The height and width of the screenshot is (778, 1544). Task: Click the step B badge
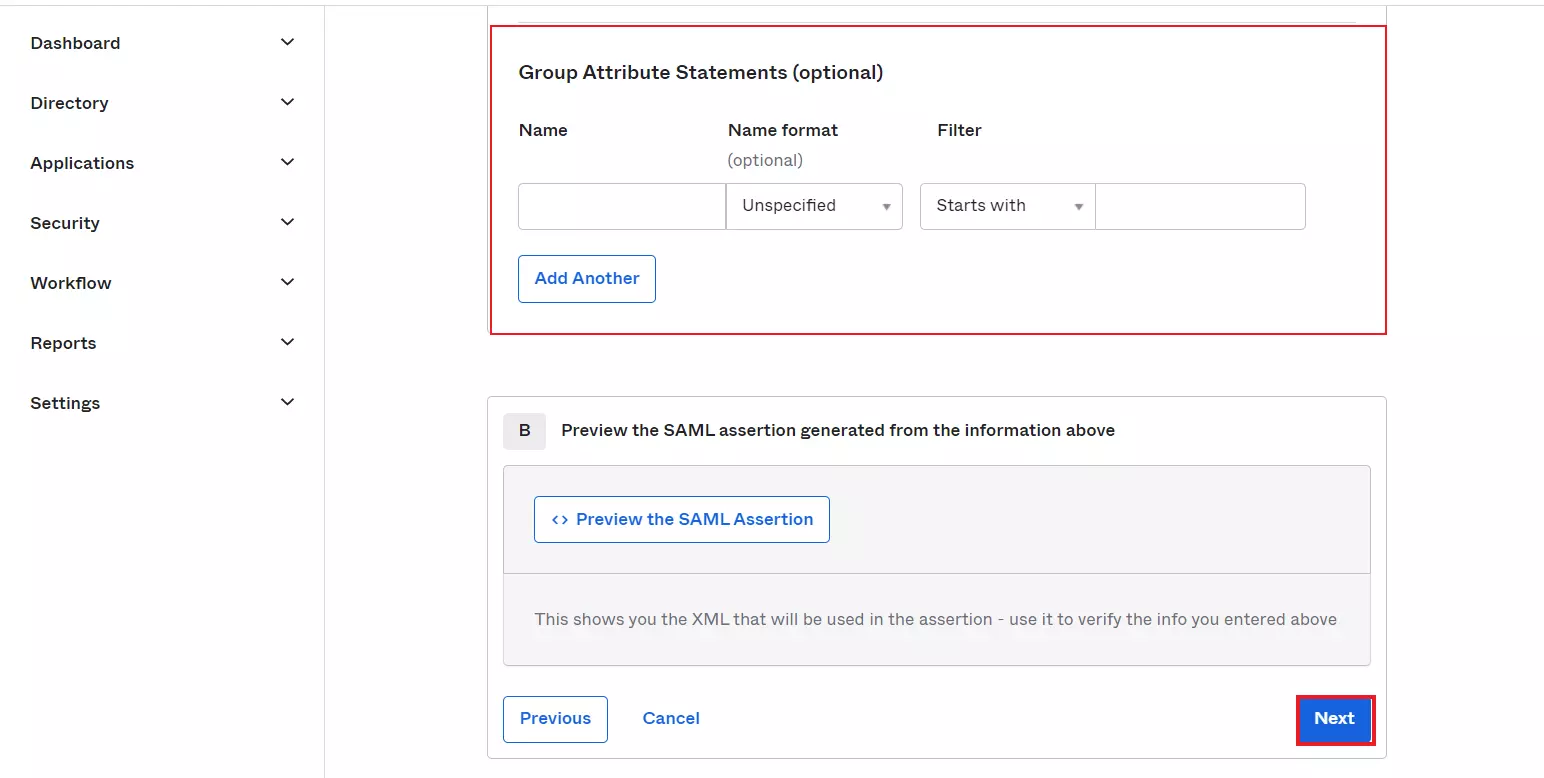(x=524, y=431)
